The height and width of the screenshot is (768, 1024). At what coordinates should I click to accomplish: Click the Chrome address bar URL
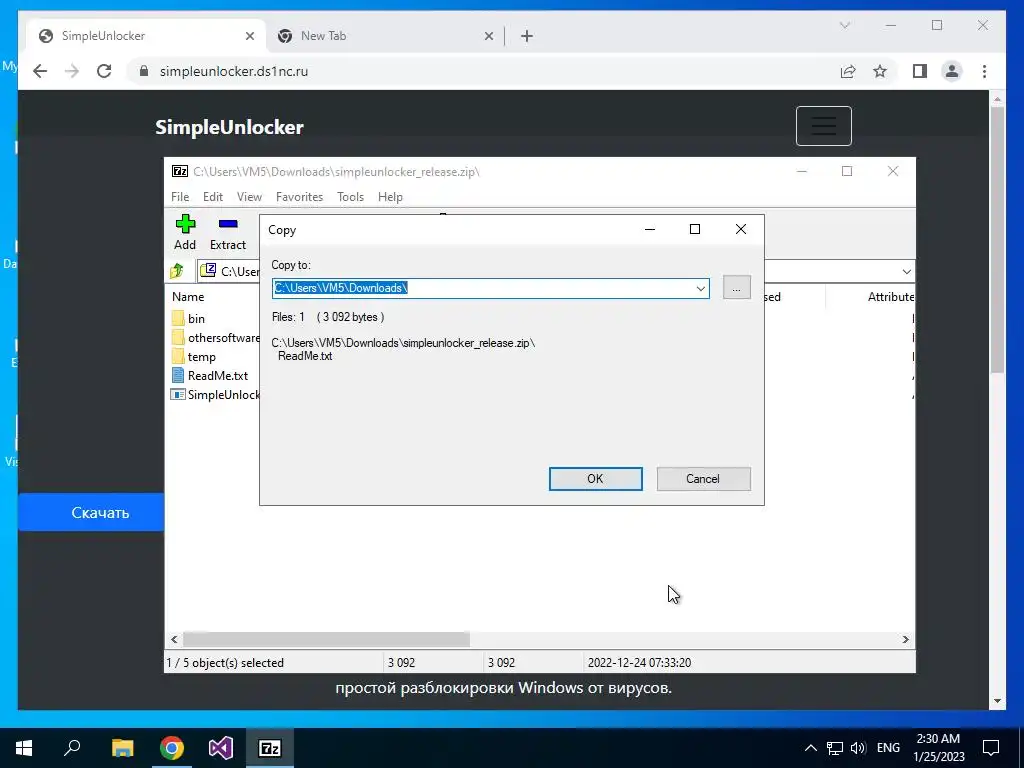(234, 71)
